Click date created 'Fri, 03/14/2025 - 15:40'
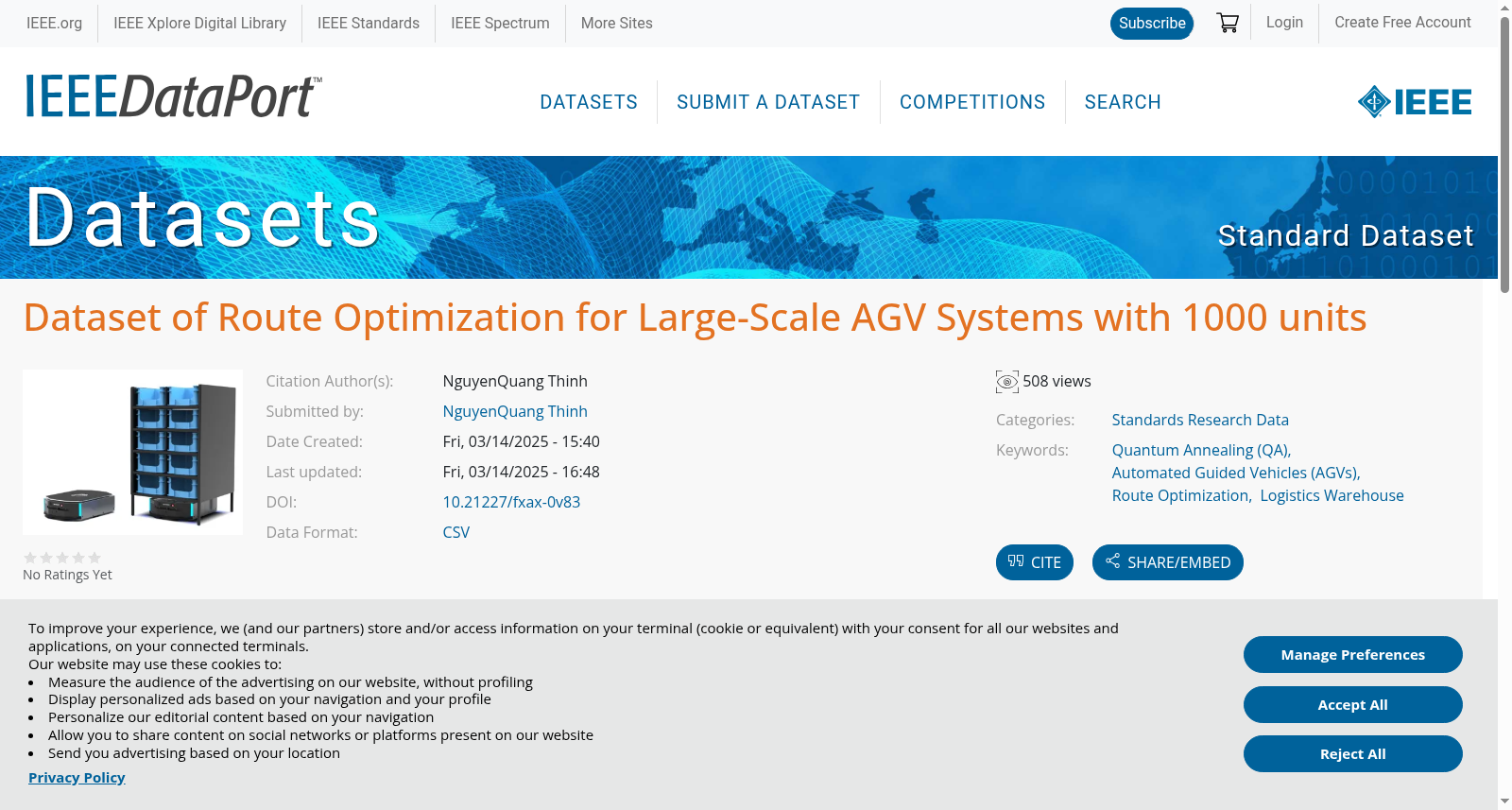Viewport: 1512px width, 810px height. [x=521, y=441]
